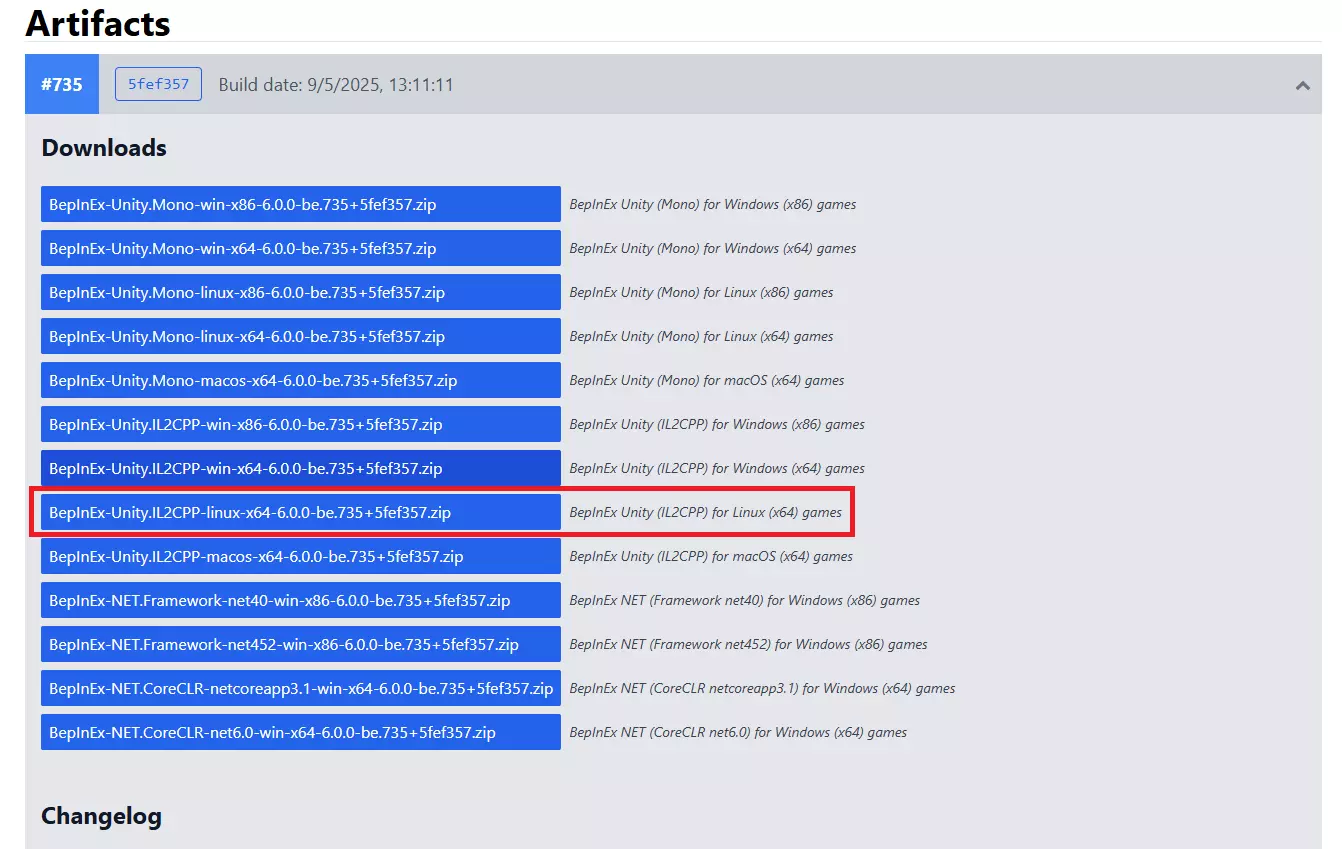The width and height of the screenshot is (1342, 849).
Task: Click description 'BepInEx Unity (Mono) for Linux (x86) games'
Action: 701,292
